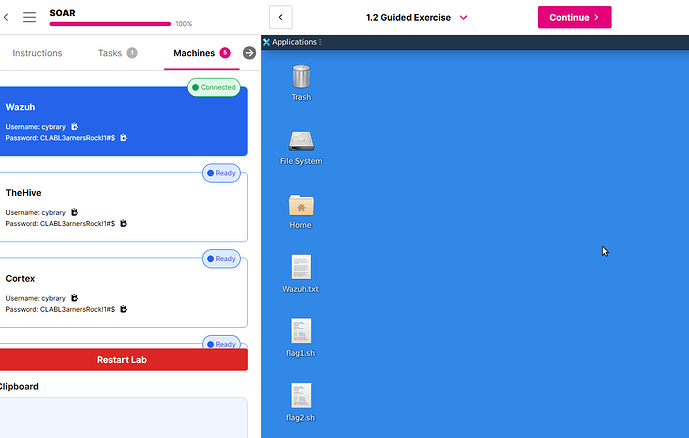Click the Continue button

pos(574,17)
